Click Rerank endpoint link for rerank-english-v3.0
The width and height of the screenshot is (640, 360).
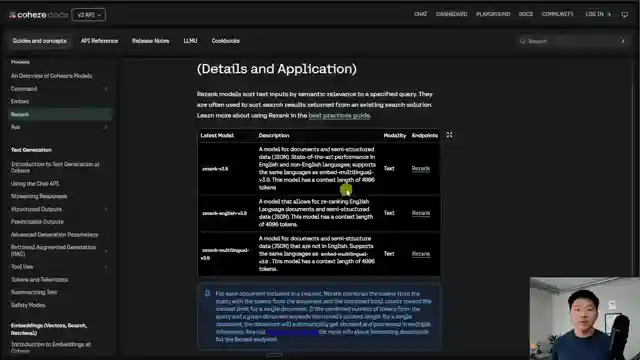coord(420,213)
